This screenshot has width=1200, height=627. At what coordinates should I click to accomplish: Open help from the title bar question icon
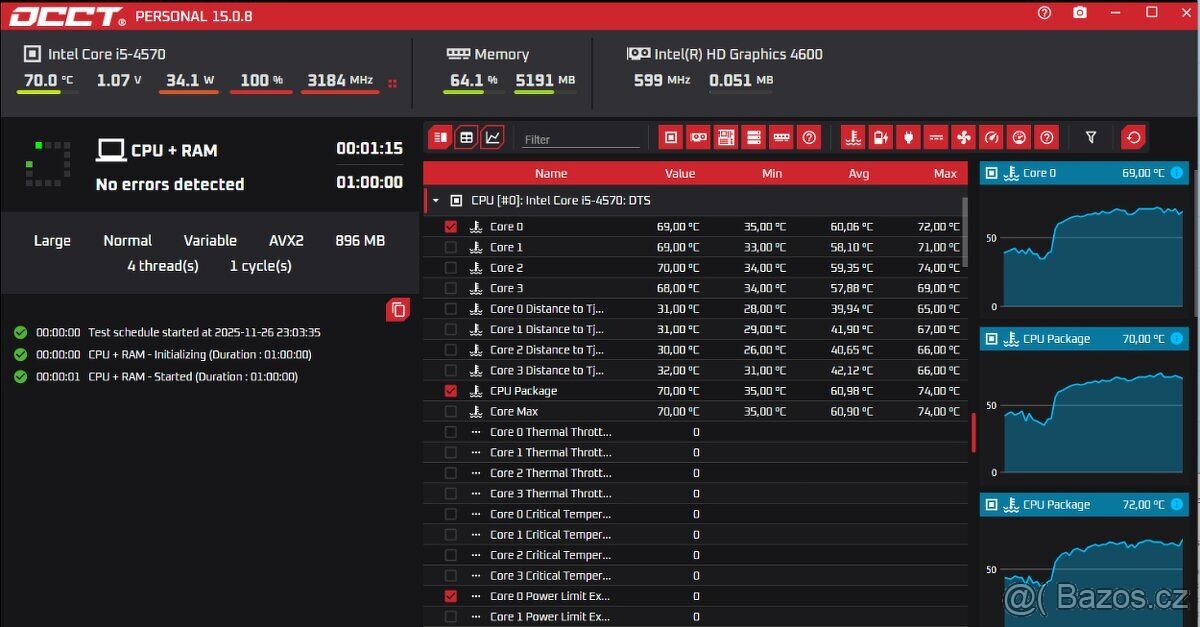(1045, 13)
